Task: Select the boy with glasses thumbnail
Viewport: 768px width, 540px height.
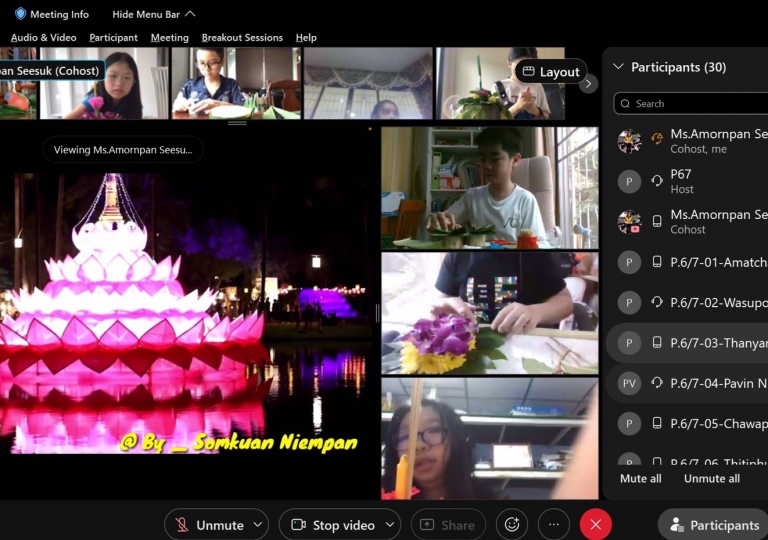Action: (x=236, y=83)
